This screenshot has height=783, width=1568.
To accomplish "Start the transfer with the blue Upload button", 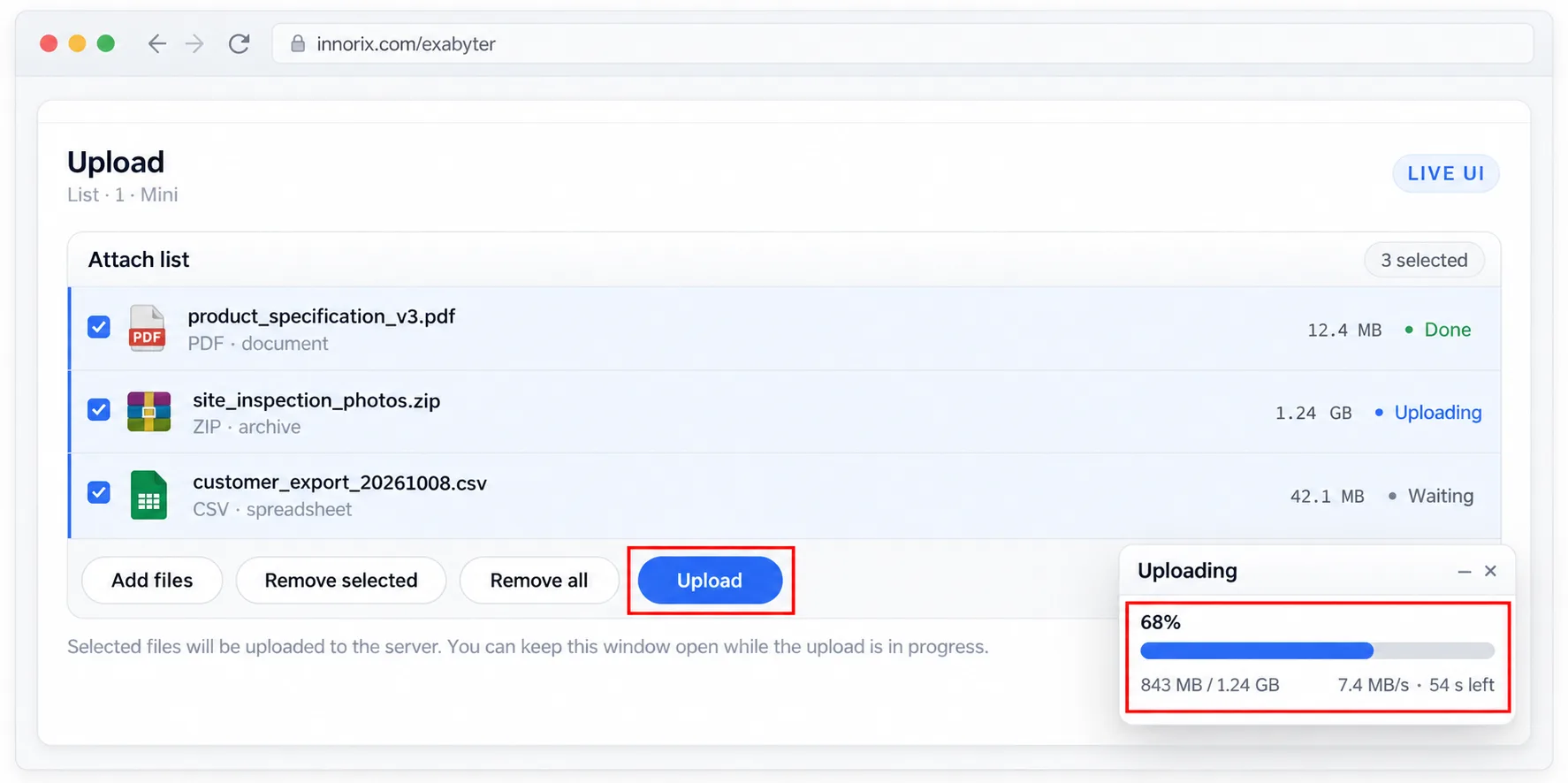I will tap(710, 581).
